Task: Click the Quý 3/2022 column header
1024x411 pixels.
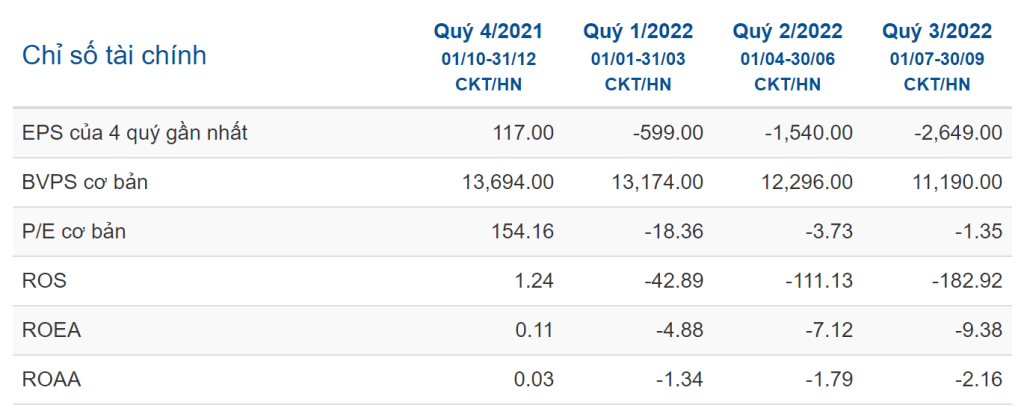Action: [937, 32]
